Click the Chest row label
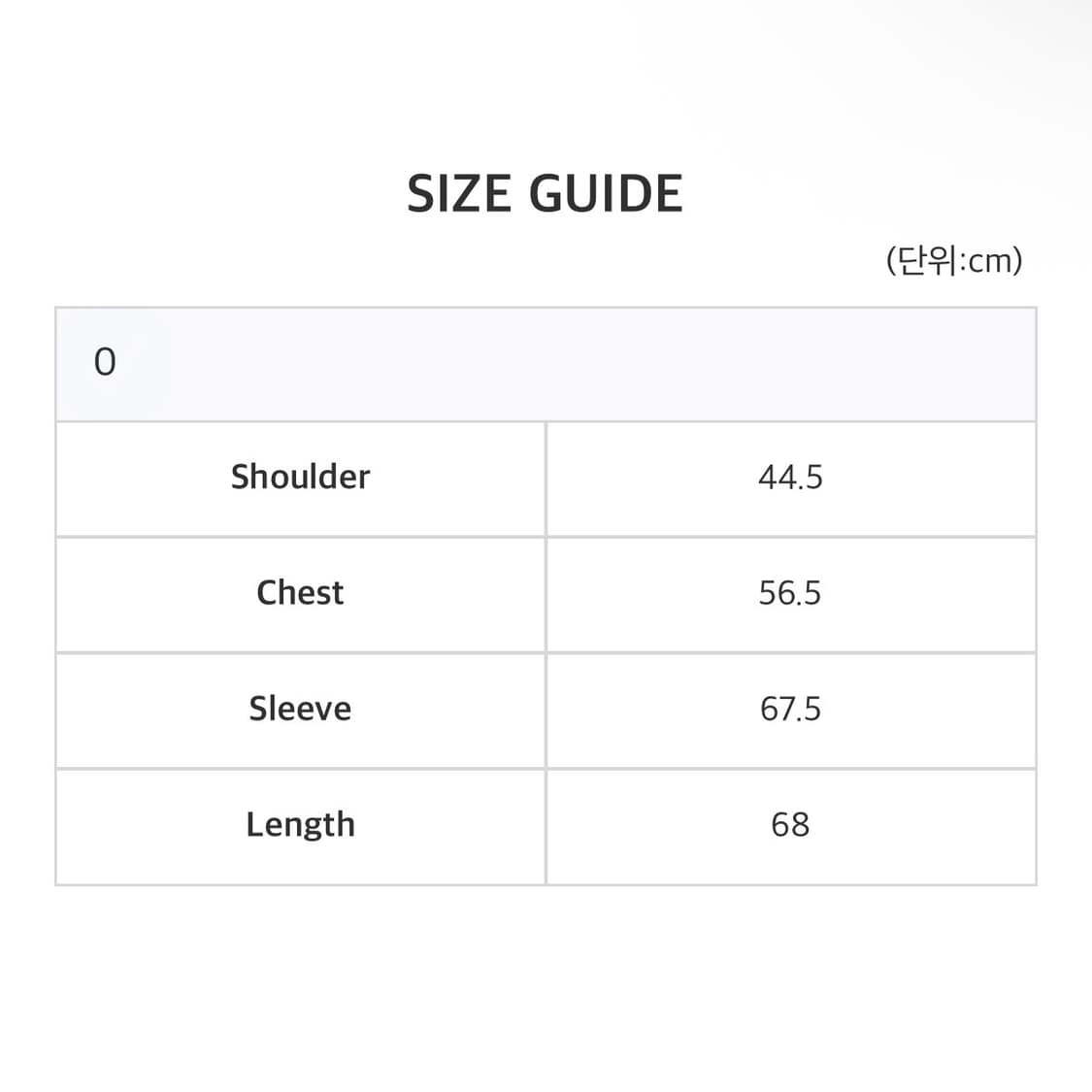This screenshot has width=1092, height=1092. click(x=300, y=592)
